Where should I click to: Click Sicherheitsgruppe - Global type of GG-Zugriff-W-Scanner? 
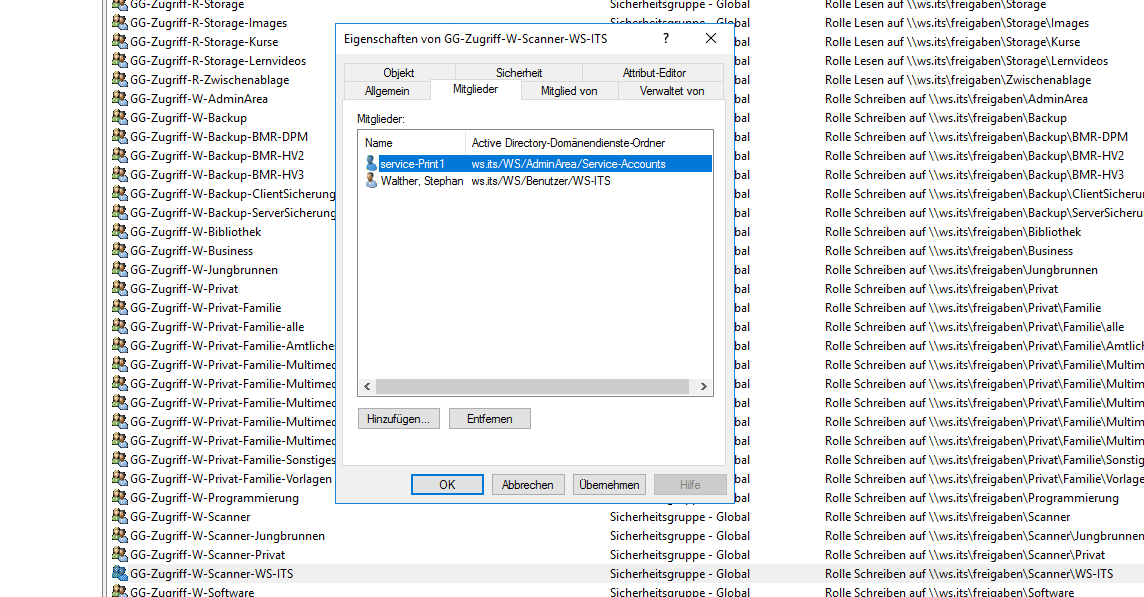(x=680, y=516)
